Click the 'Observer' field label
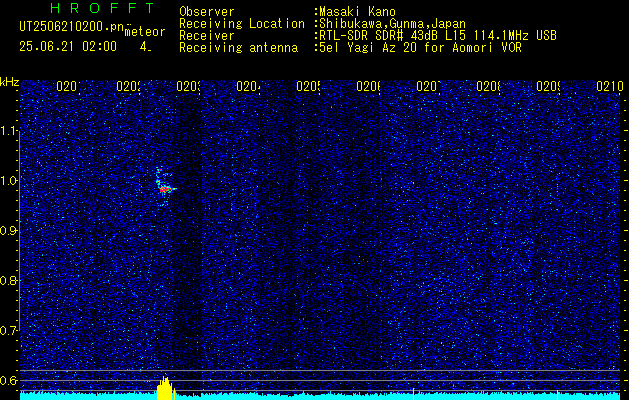The height and width of the screenshot is (400, 629). (x=207, y=12)
